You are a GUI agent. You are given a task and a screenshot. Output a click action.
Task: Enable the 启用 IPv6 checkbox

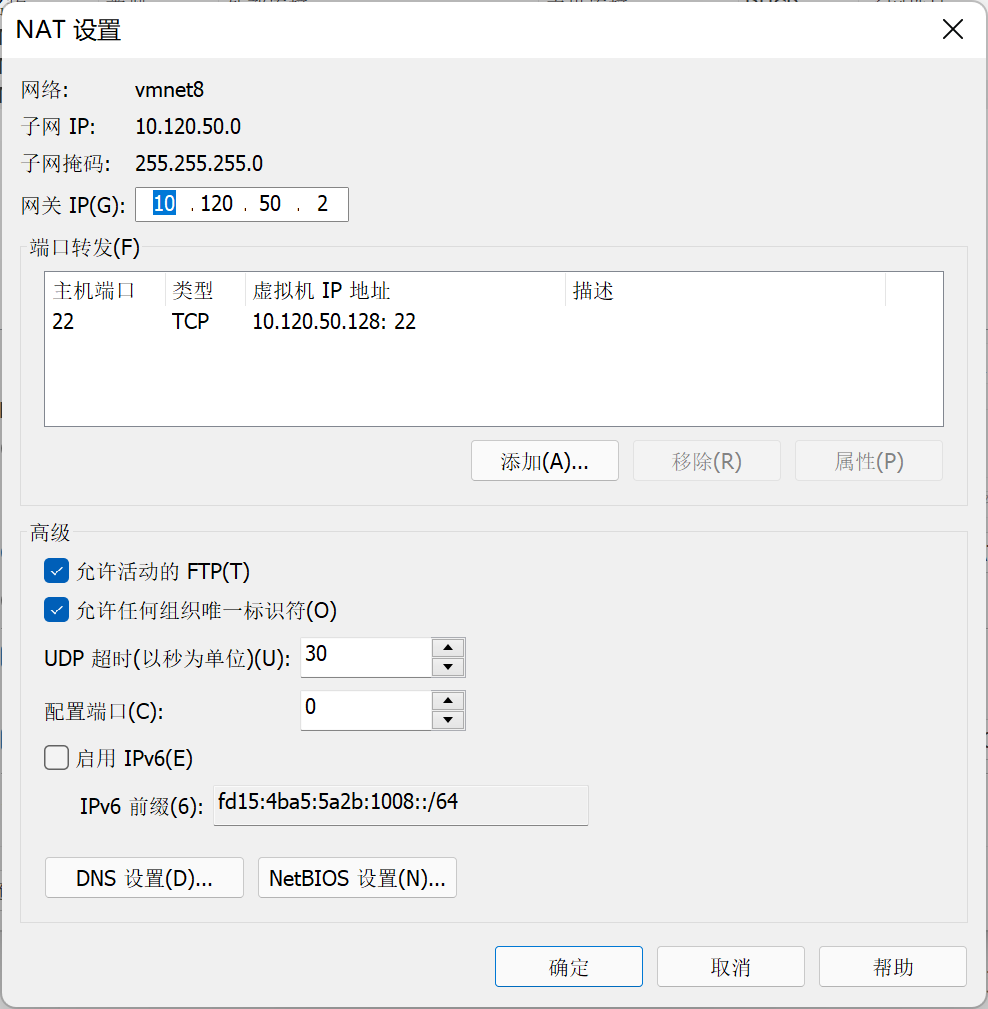click(x=57, y=757)
